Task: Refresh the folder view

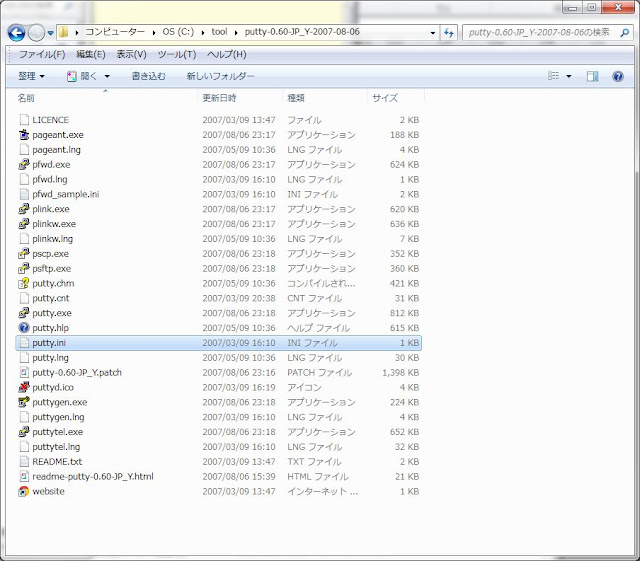Action: point(449,33)
